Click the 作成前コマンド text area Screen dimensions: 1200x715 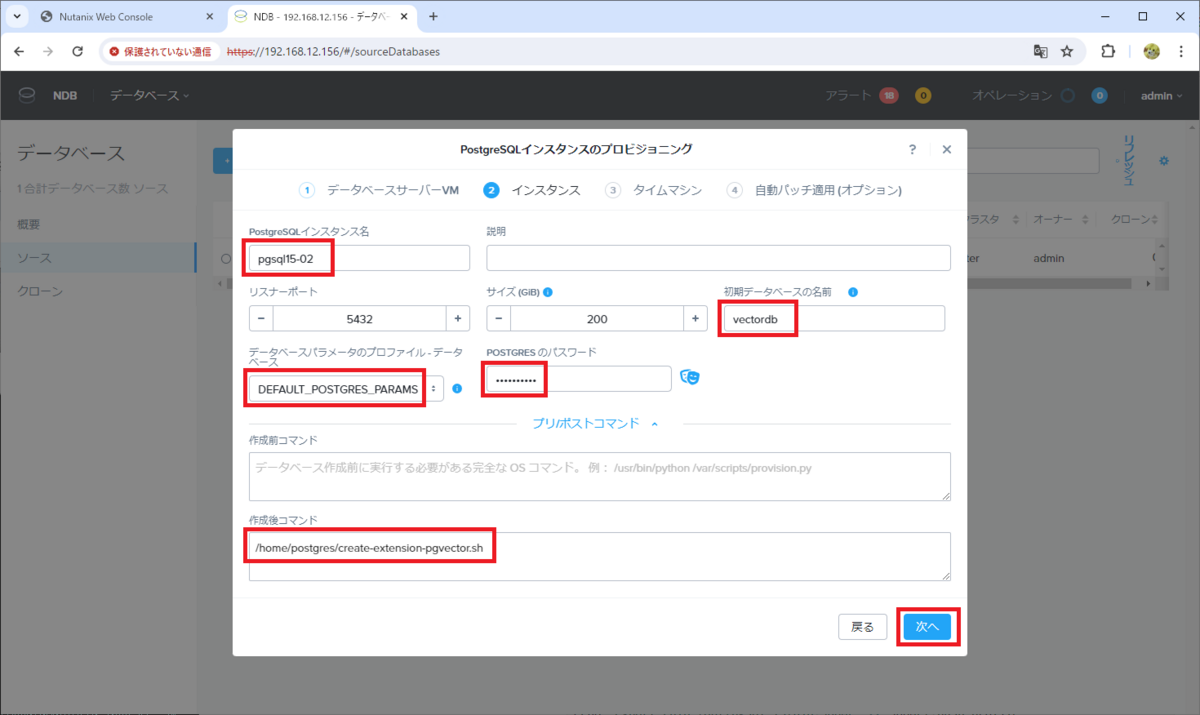(599, 476)
